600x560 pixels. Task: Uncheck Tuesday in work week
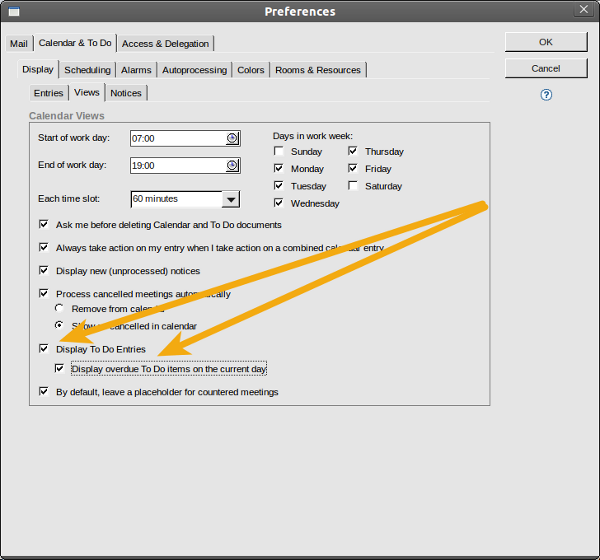279,186
